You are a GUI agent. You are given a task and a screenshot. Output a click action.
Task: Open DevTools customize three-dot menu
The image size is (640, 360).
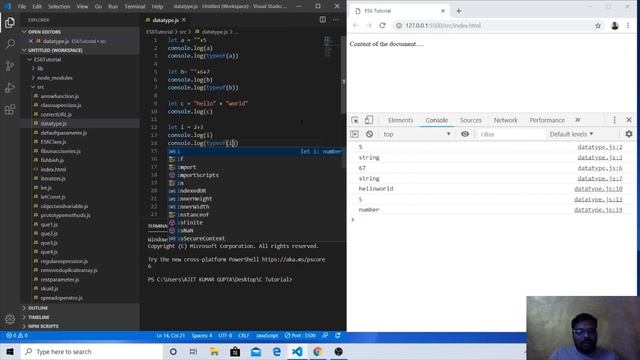click(x=614, y=120)
